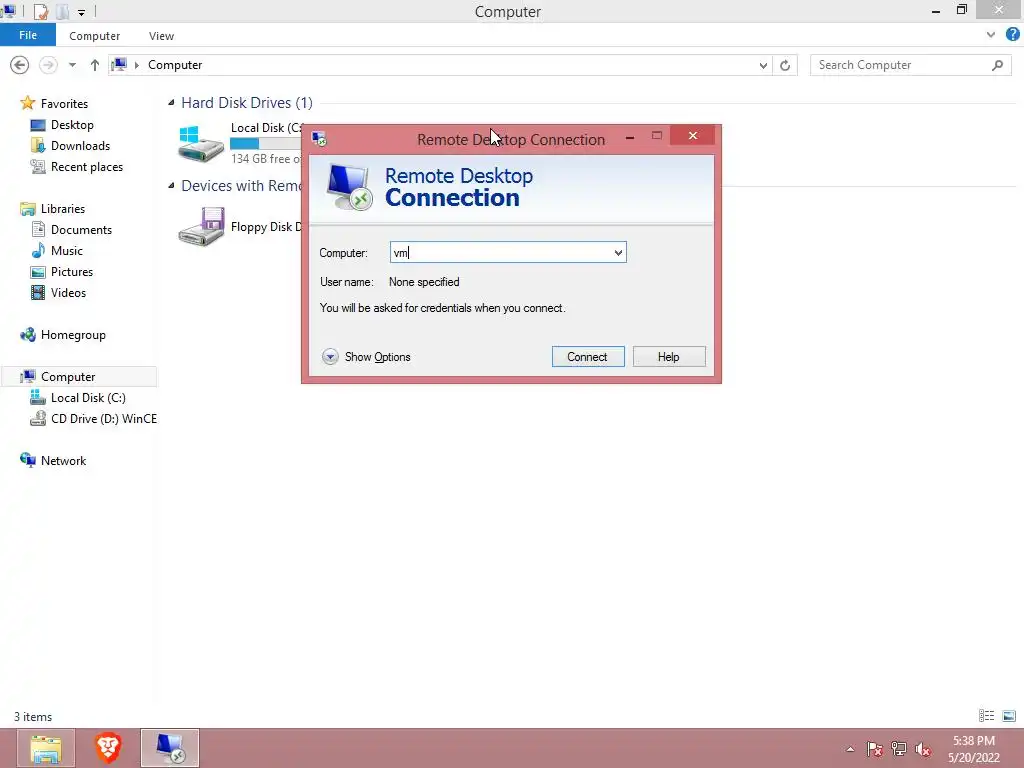Click the Computer breadcrumb in address bar
The height and width of the screenshot is (768, 1024).
(x=175, y=65)
